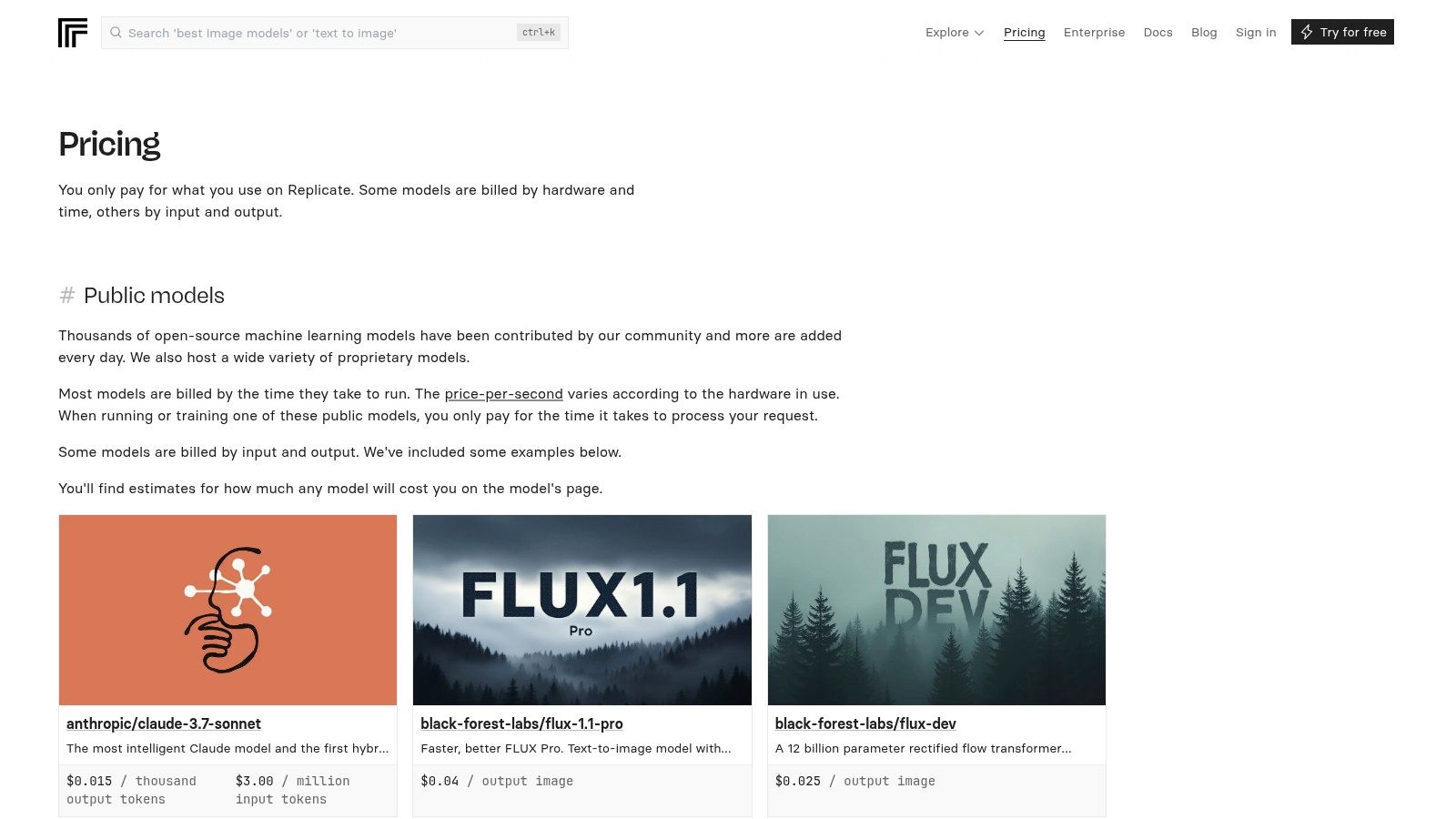Image resolution: width=1456 pixels, height=819 pixels.
Task: Click the hash anchor before Public models
Action: pyautogui.click(x=66, y=296)
